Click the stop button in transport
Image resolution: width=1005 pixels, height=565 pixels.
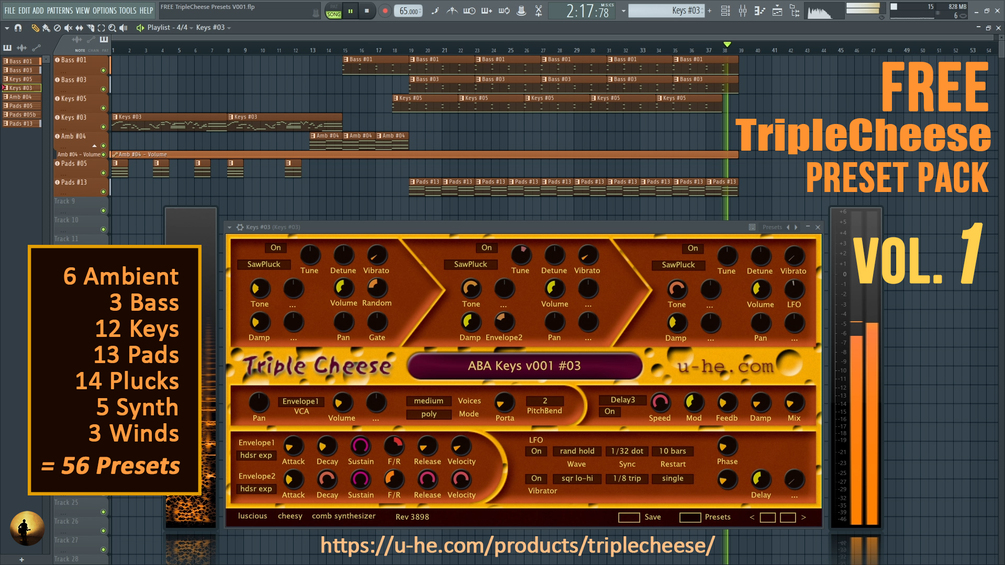367,11
